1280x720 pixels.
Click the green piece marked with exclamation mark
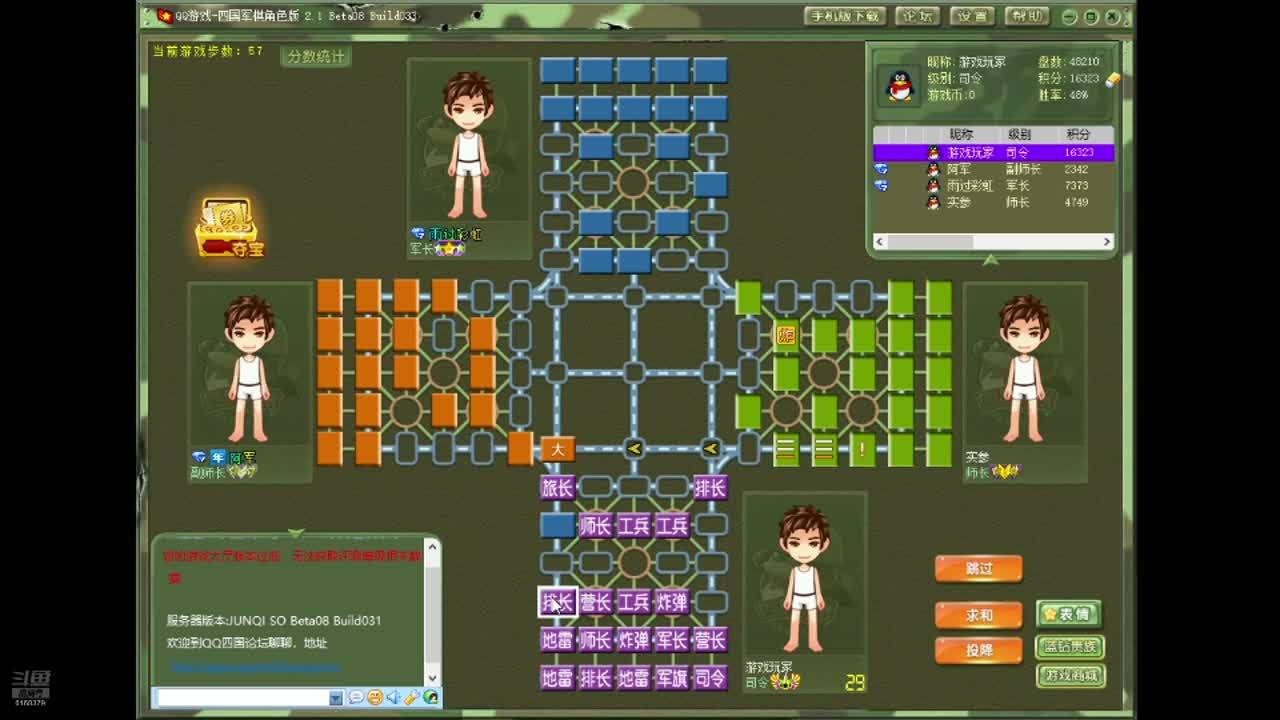click(x=862, y=449)
